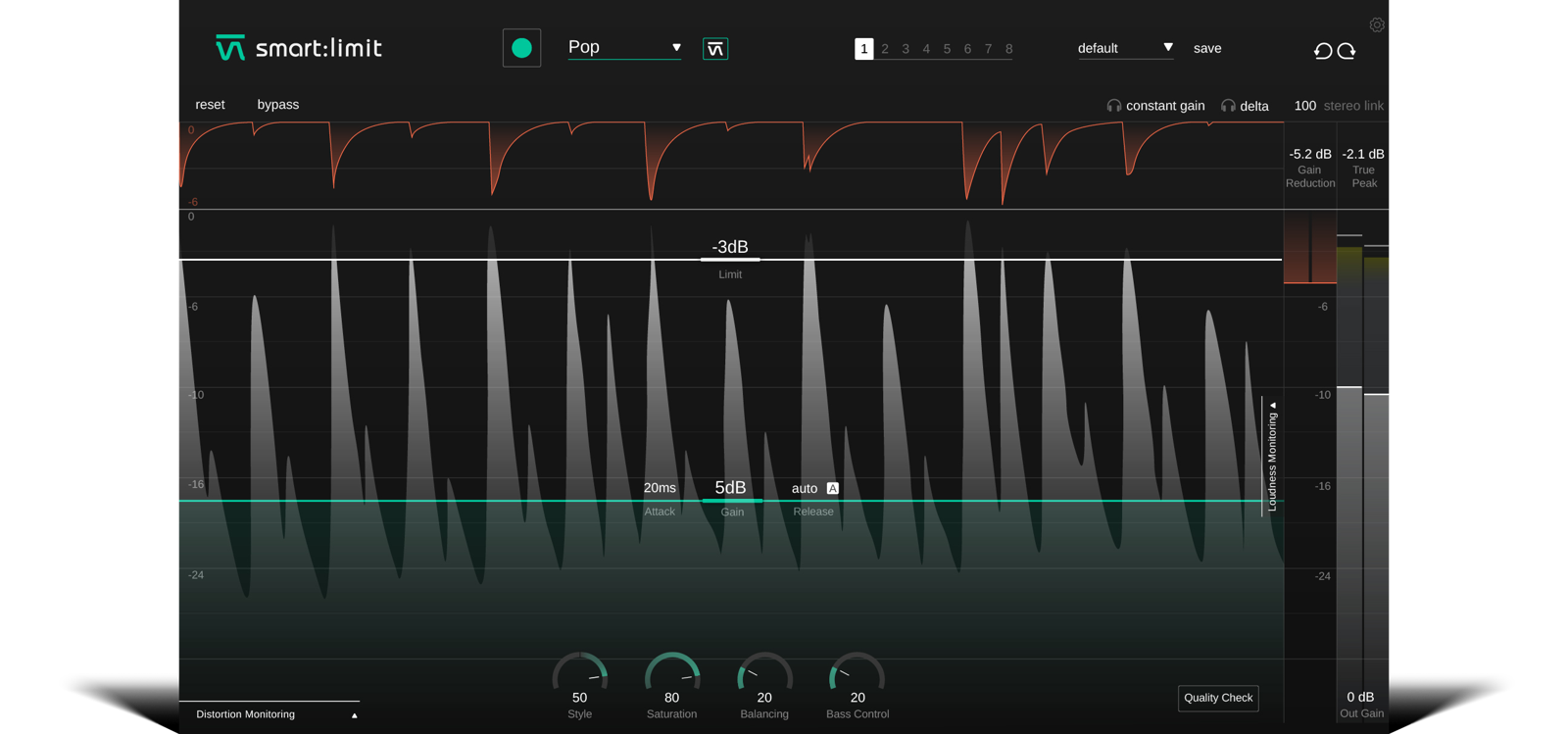Click the 100 stereo link value
Screen dimensions: 1568x734
tap(1305, 106)
